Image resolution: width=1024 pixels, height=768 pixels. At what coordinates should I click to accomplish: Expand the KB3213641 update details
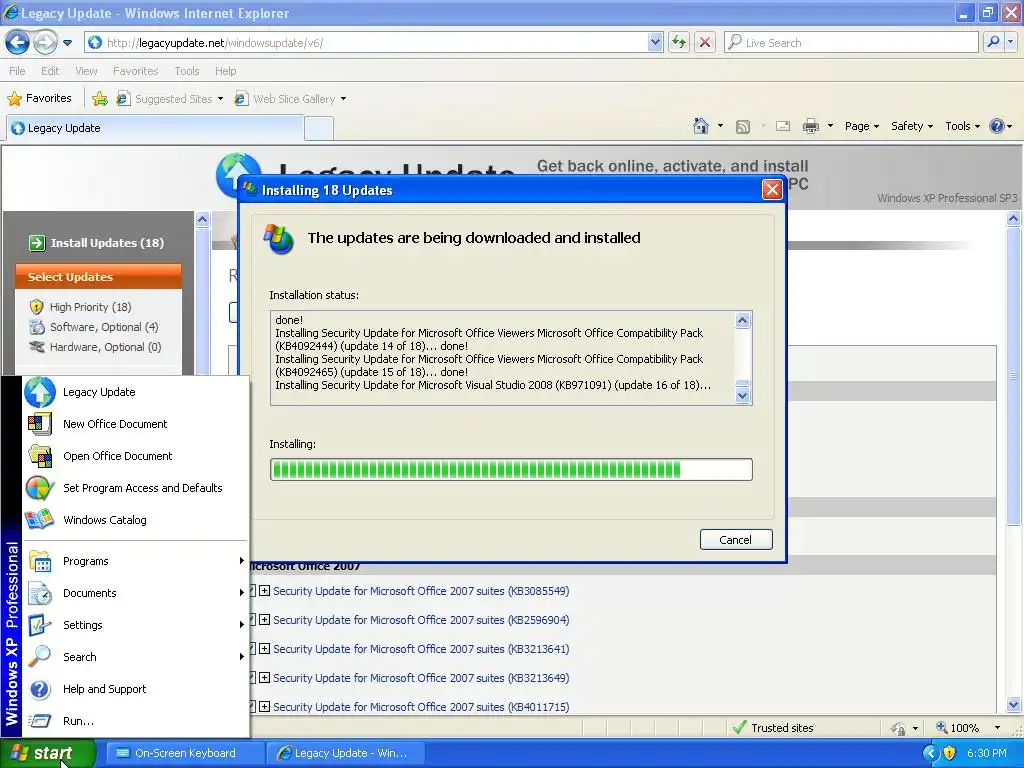[x=264, y=649]
